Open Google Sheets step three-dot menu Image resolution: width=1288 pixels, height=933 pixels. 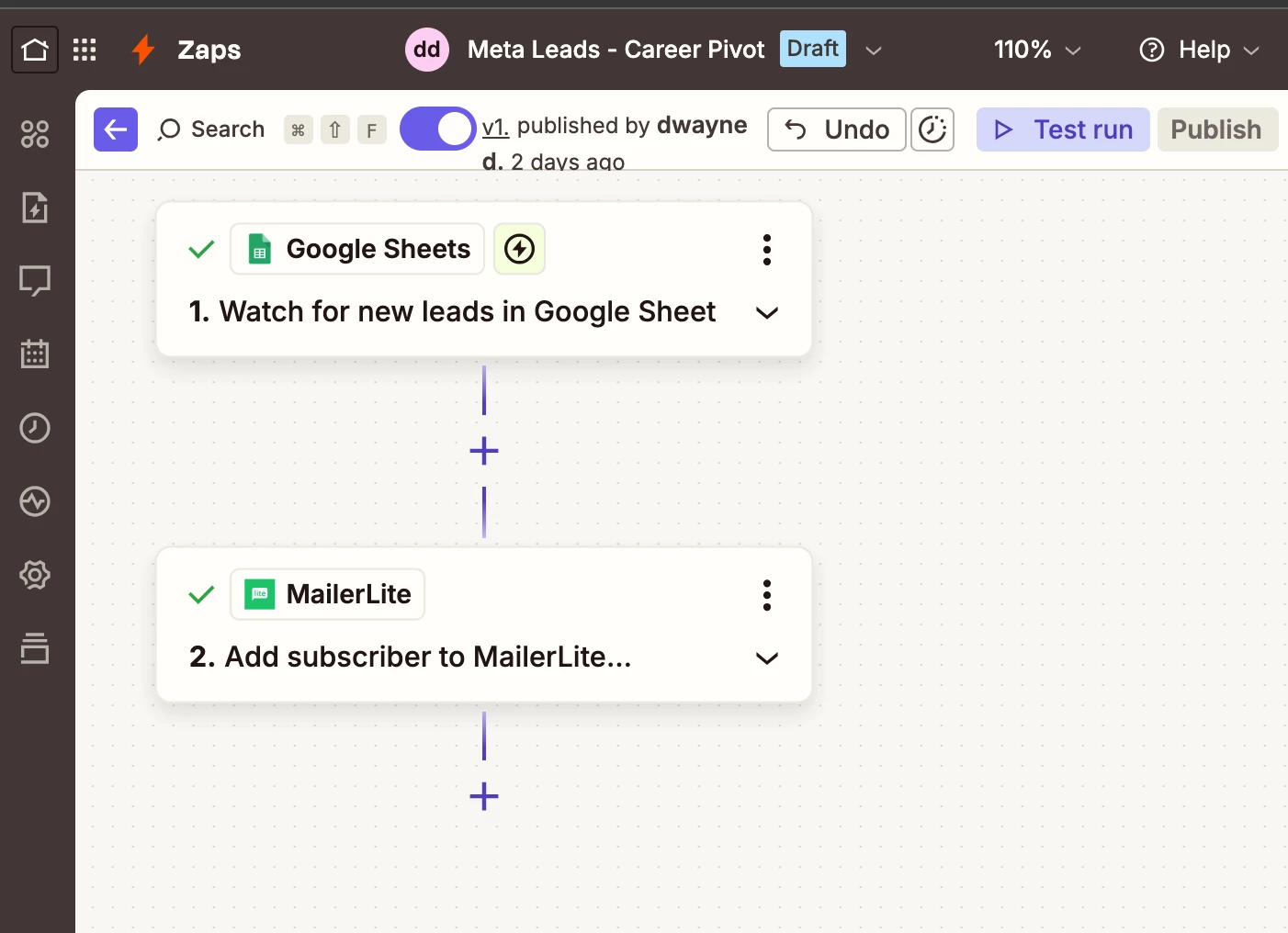coord(767,250)
